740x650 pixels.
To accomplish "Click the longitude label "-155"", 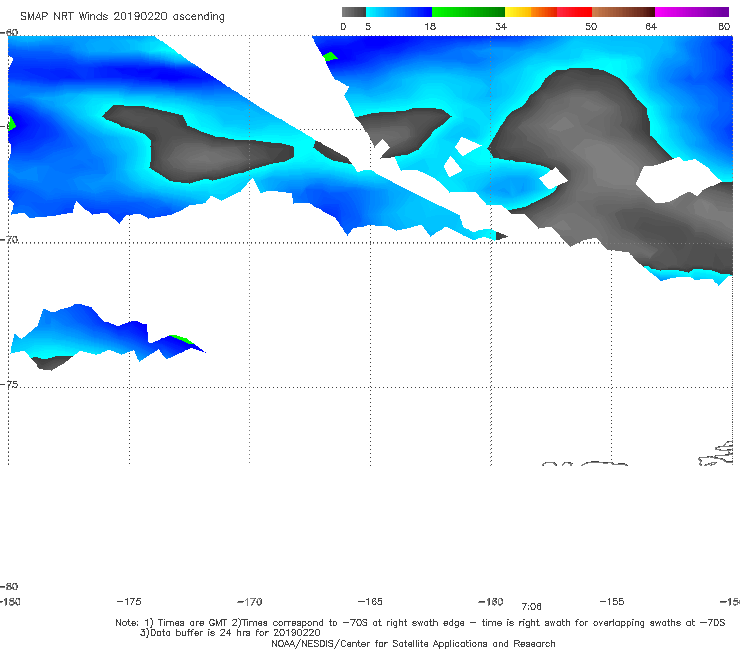I will tap(612, 602).
